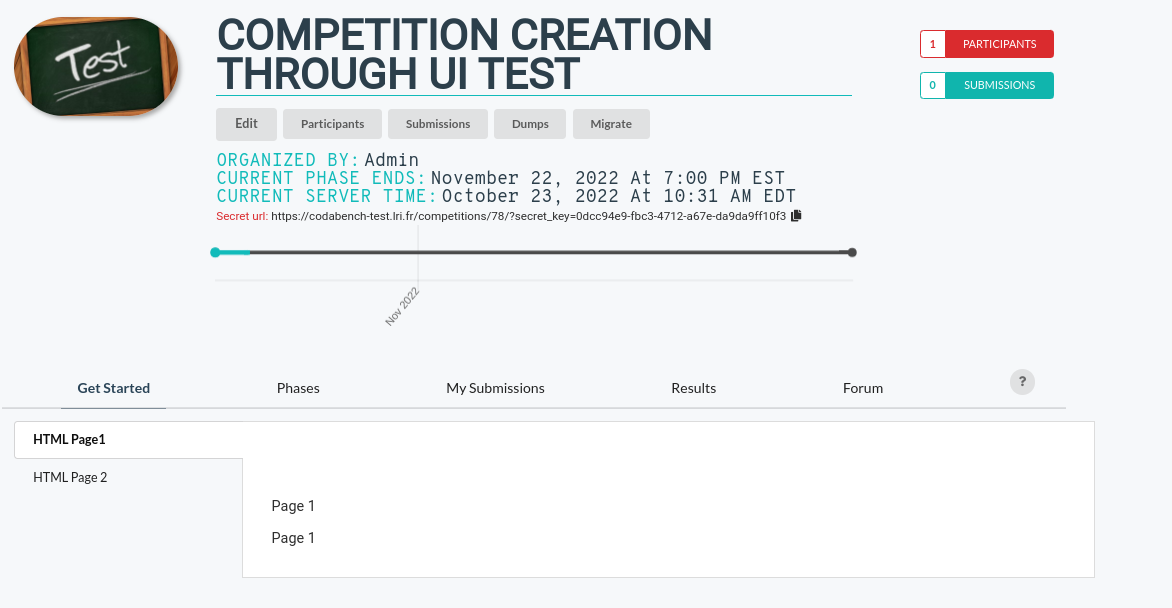Switch to the HTML Page 2 side tab
Viewport: 1172px width, 608px height.
(70, 477)
